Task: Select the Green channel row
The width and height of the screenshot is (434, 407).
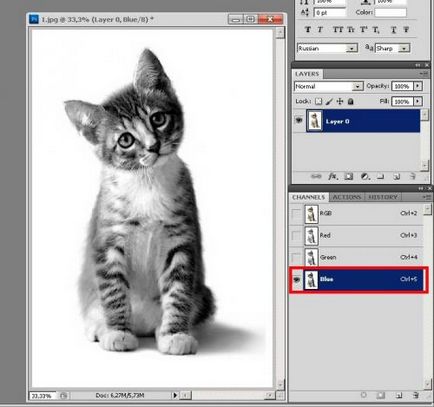Action: click(357, 257)
